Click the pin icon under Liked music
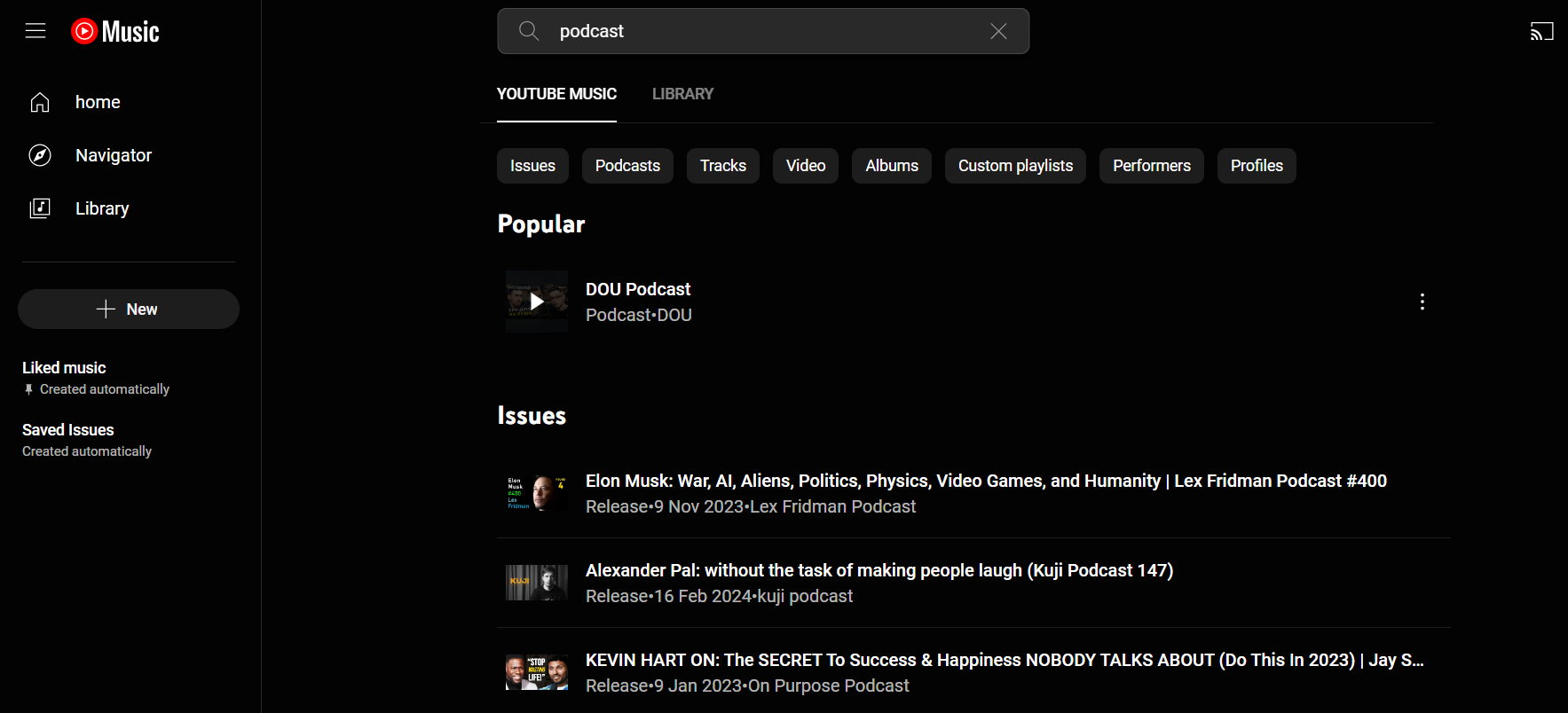Viewport: 1568px width, 713px height. 28,389
